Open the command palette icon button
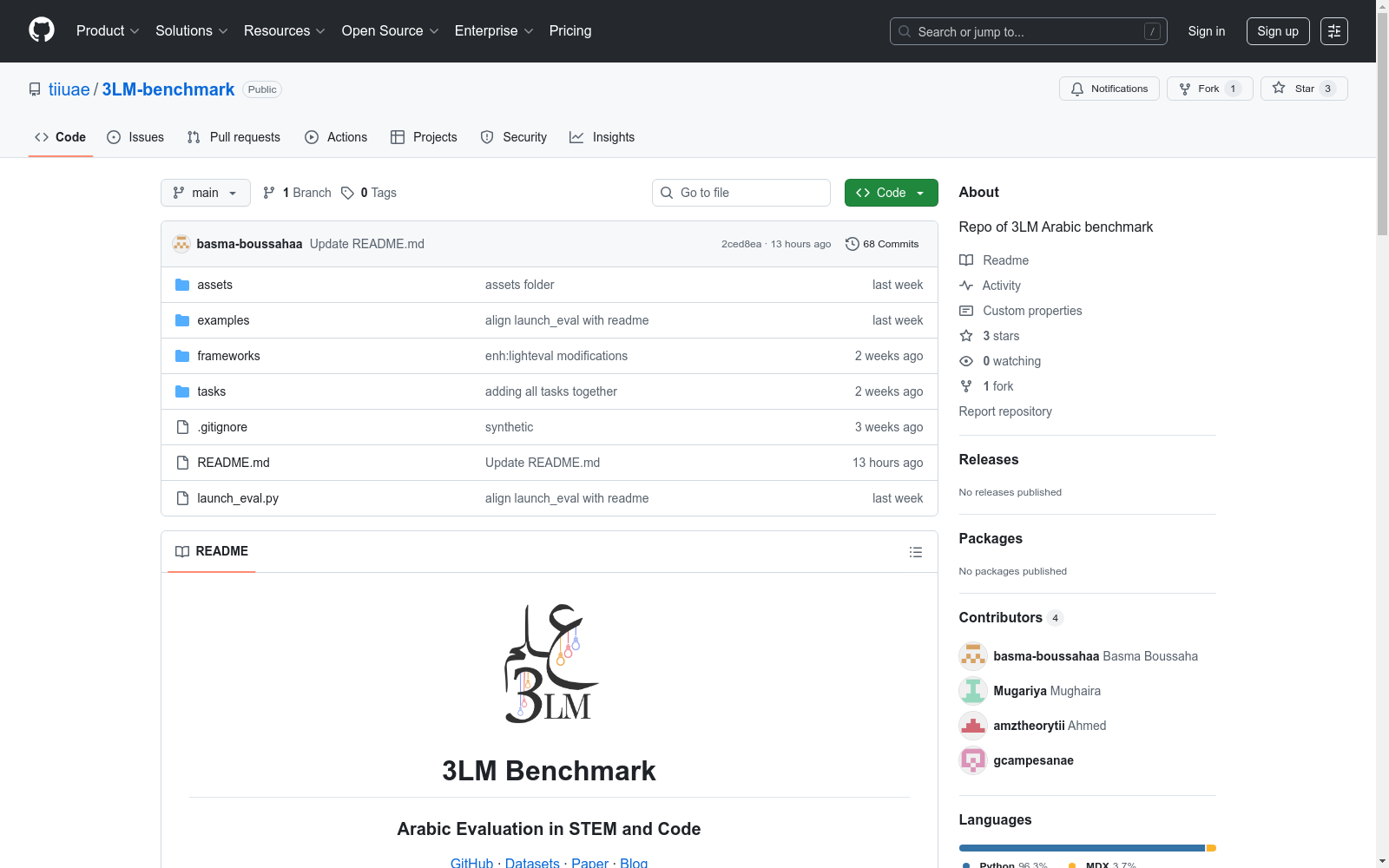1389x868 pixels. pyautogui.click(x=1334, y=31)
